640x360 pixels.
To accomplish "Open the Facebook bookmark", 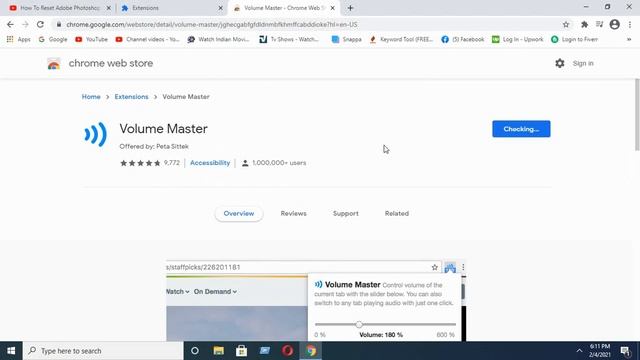I will click(x=462, y=39).
